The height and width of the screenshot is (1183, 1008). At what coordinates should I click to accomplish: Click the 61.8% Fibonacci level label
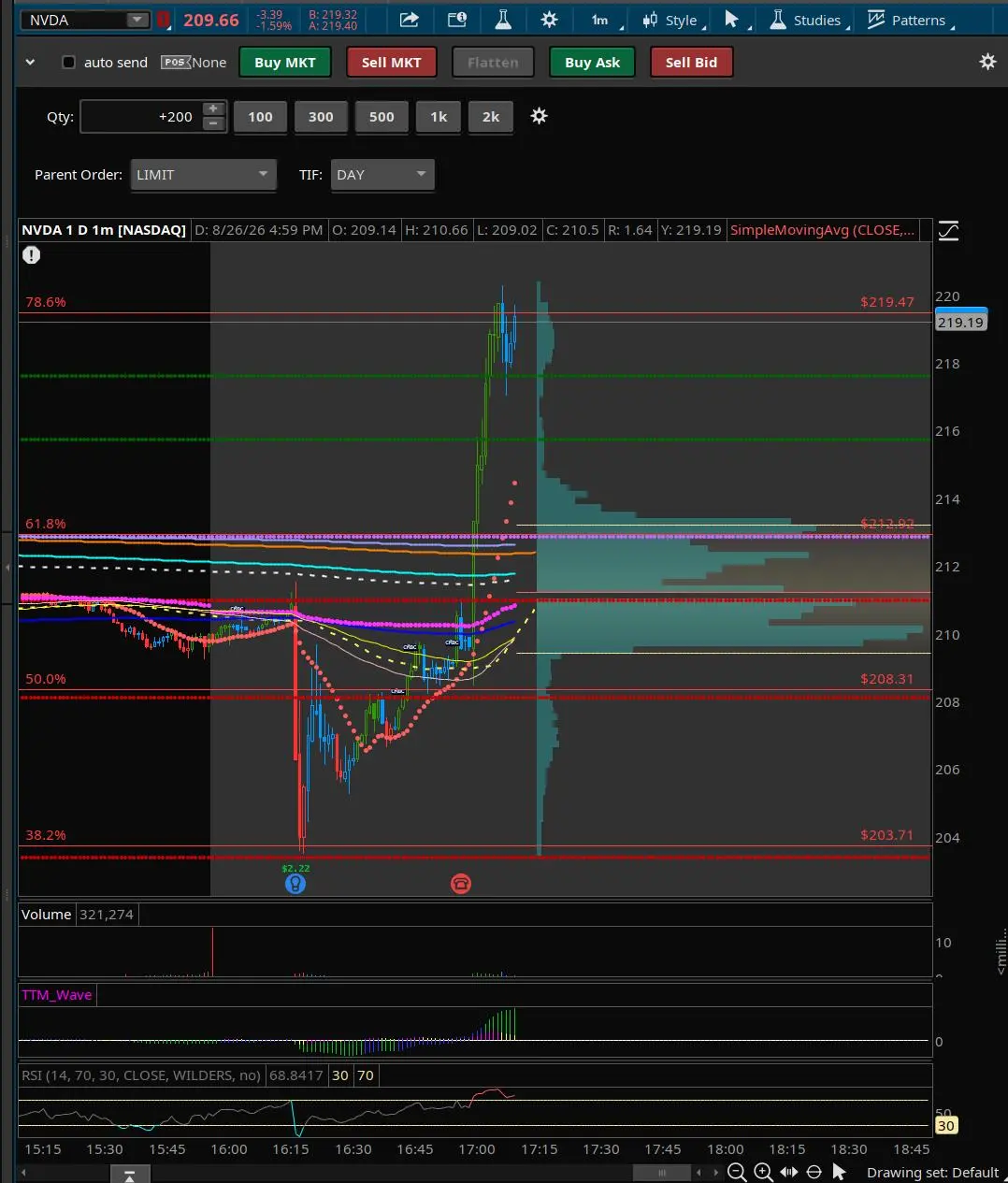point(46,524)
